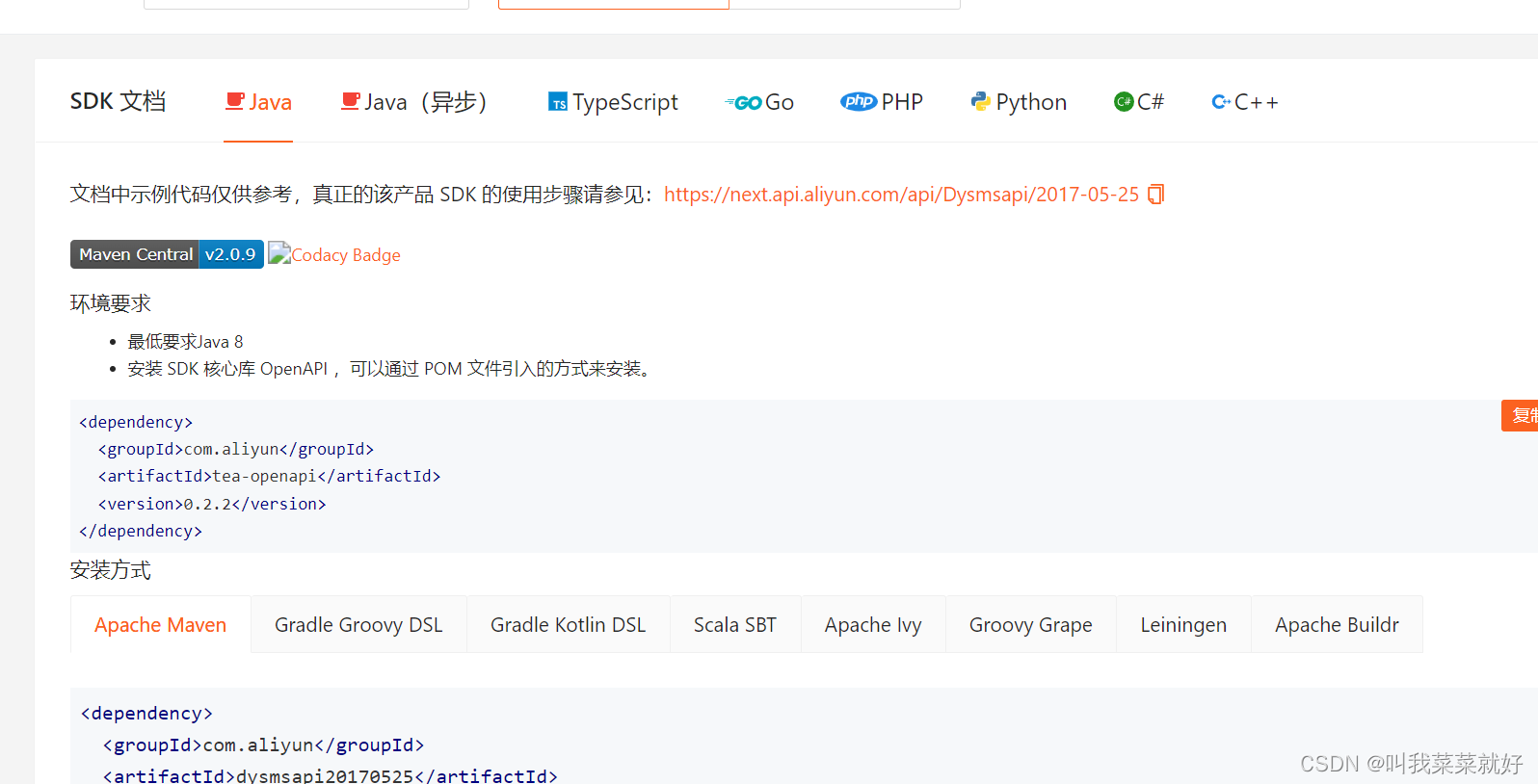Click the C++ logo icon

click(1221, 101)
